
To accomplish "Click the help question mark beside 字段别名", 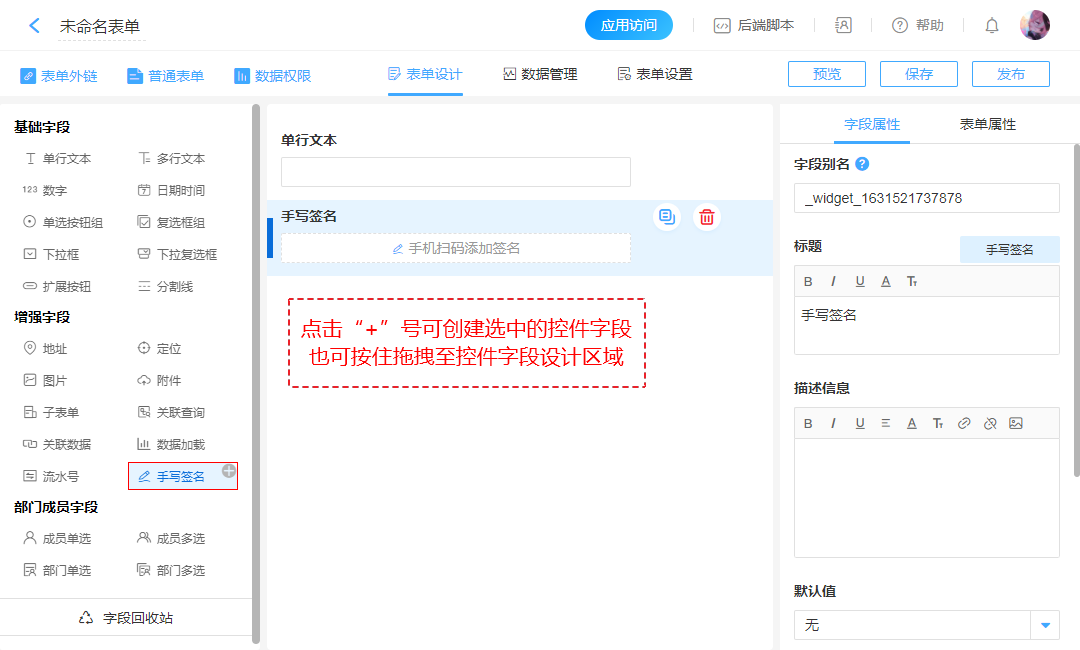I will click(x=862, y=164).
